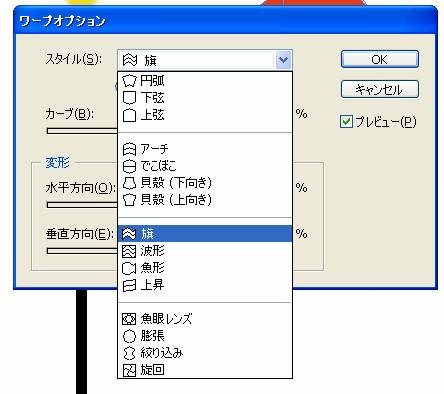Choose the 波形 style entry
This screenshot has height=394, width=444.
(x=205, y=251)
